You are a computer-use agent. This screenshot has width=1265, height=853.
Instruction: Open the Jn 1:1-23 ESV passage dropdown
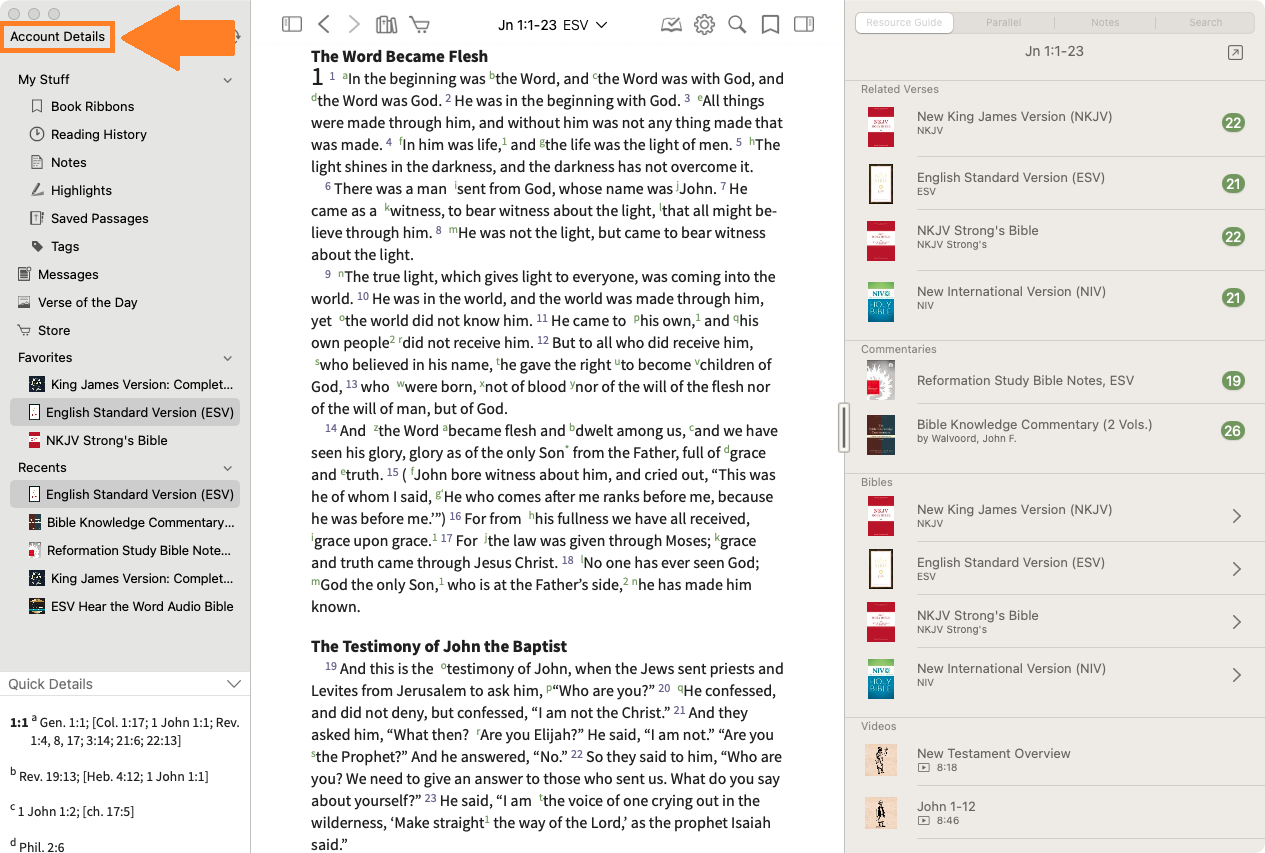pyautogui.click(x=552, y=24)
